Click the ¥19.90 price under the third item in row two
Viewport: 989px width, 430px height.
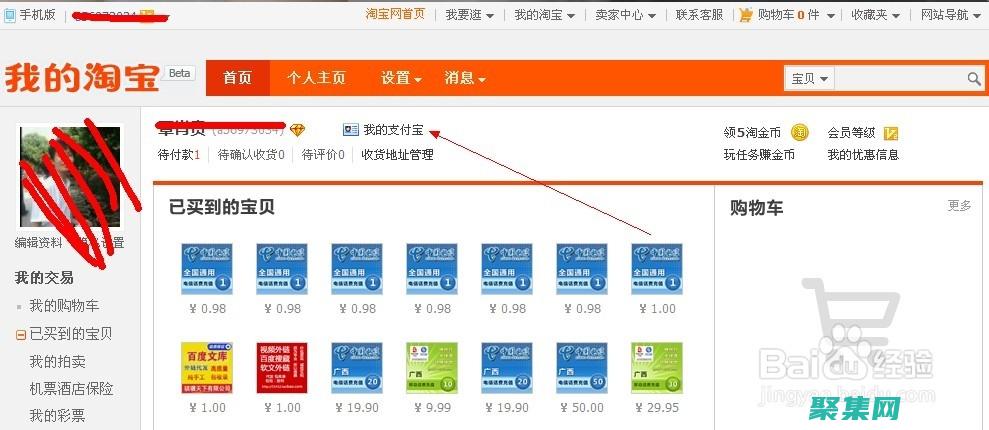tap(357, 408)
